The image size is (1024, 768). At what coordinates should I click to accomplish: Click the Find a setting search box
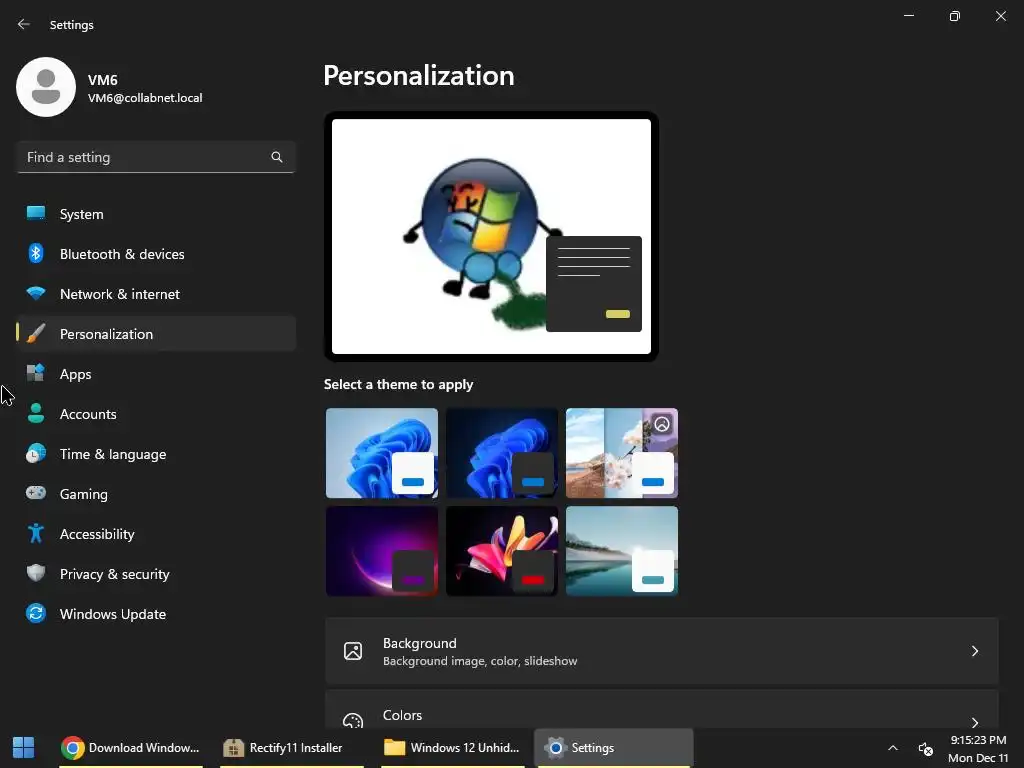click(156, 157)
